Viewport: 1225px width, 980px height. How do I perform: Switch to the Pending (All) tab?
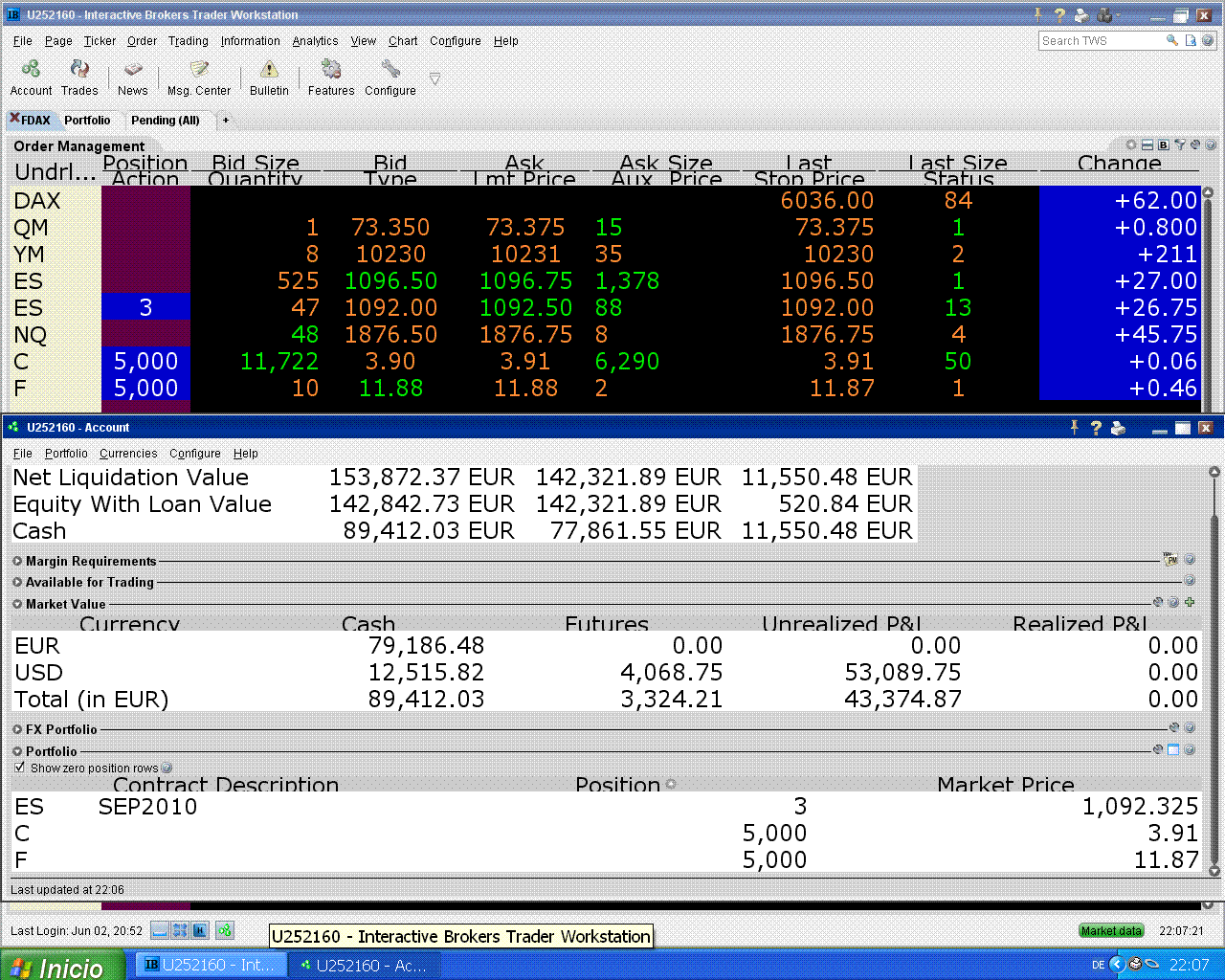pos(165,121)
